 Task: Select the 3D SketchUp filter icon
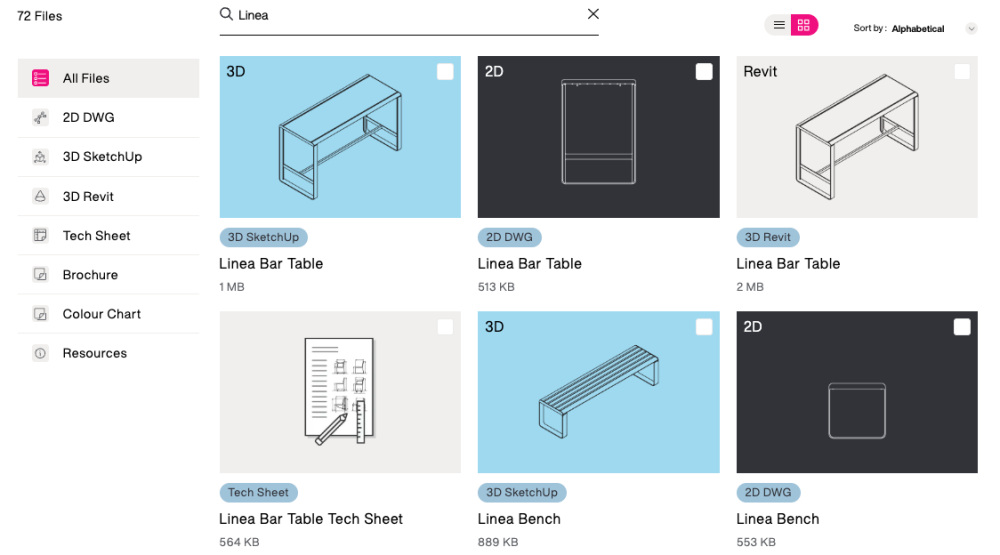point(40,157)
